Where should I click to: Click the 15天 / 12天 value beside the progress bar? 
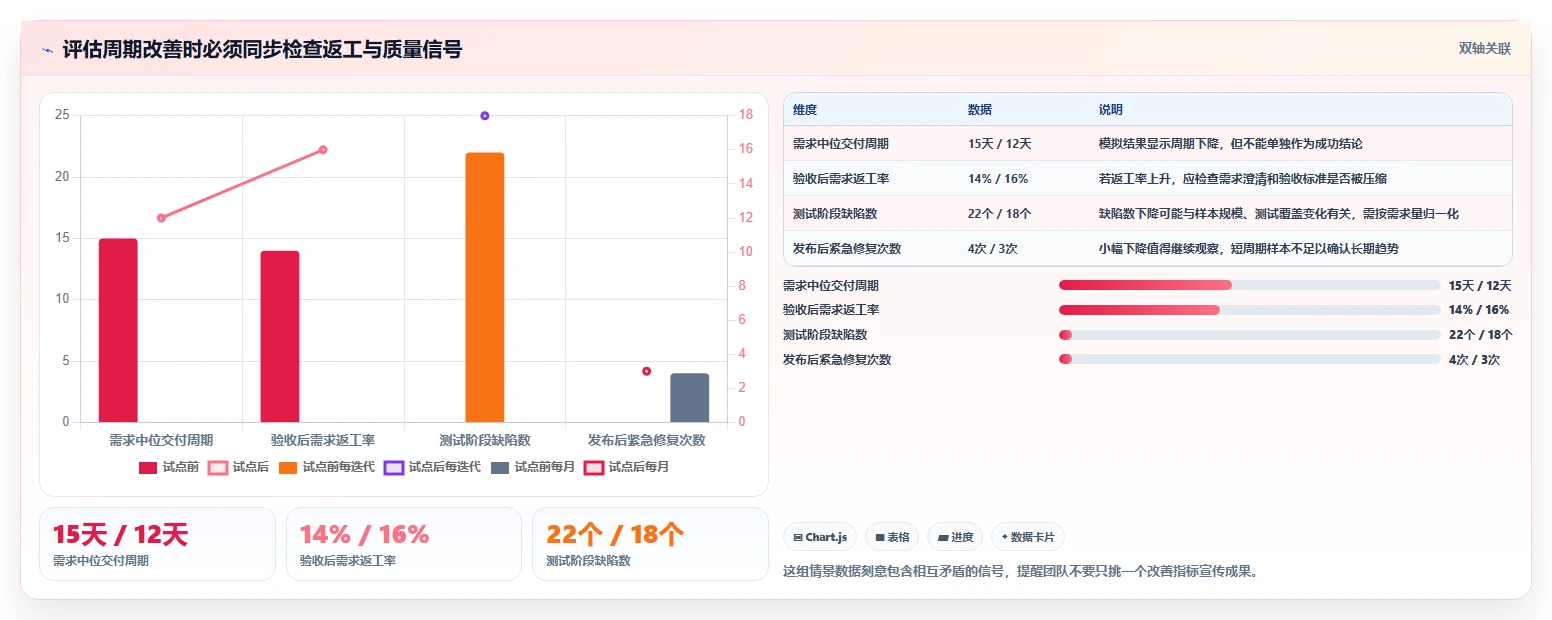[x=1479, y=286]
